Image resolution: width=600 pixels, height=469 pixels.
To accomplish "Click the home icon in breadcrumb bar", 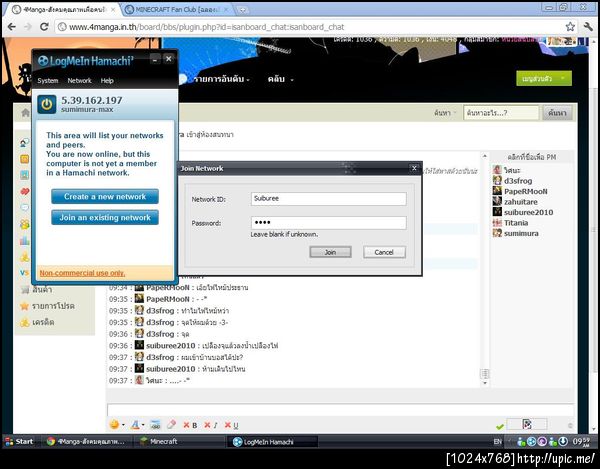I will (25, 112).
